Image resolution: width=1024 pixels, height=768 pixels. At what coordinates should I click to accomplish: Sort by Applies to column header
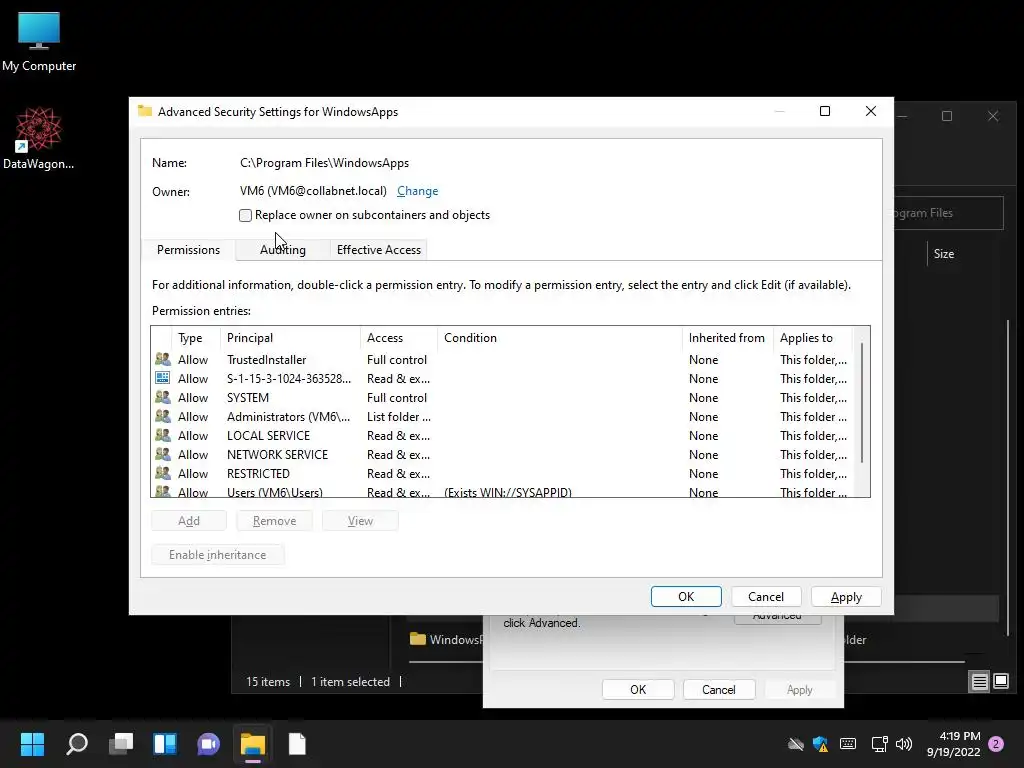tap(812, 338)
